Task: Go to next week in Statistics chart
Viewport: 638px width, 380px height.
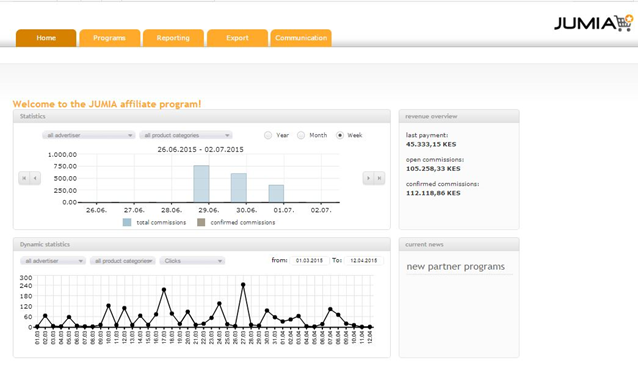Action: (x=368, y=178)
